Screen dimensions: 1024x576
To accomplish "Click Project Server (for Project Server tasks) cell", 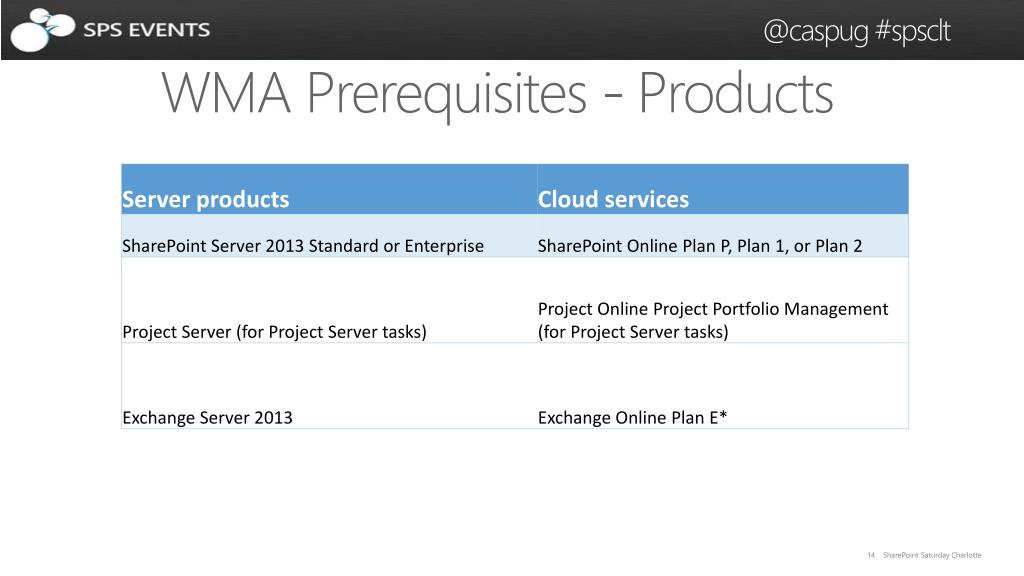I will click(x=274, y=332).
